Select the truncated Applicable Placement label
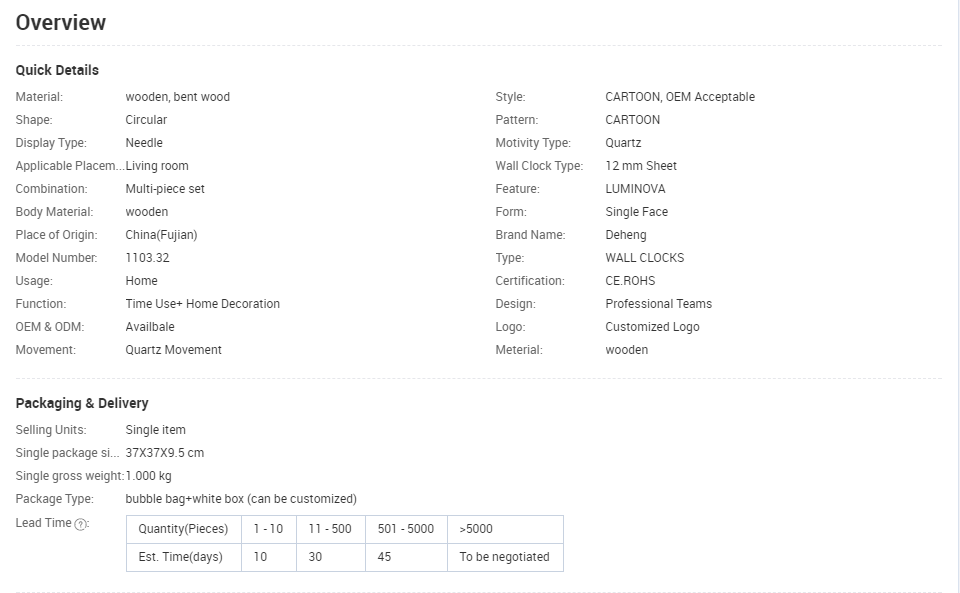Image resolution: width=960 pixels, height=593 pixels. pos(70,166)
